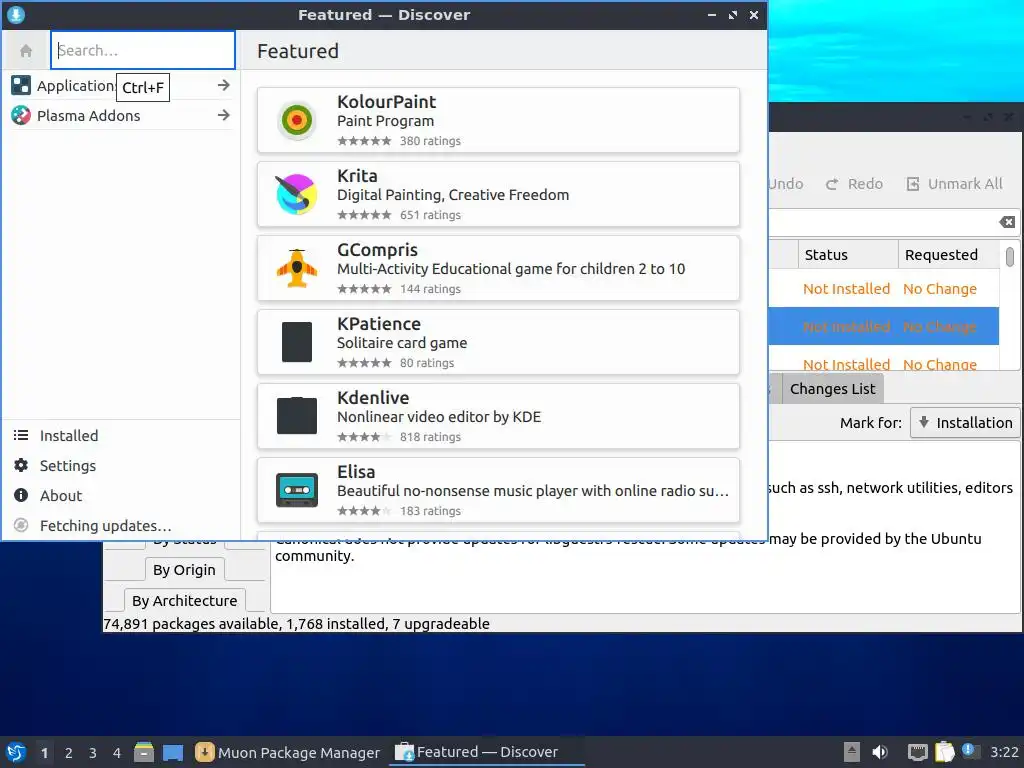Click the home icon in Discover

click(26, 50)
